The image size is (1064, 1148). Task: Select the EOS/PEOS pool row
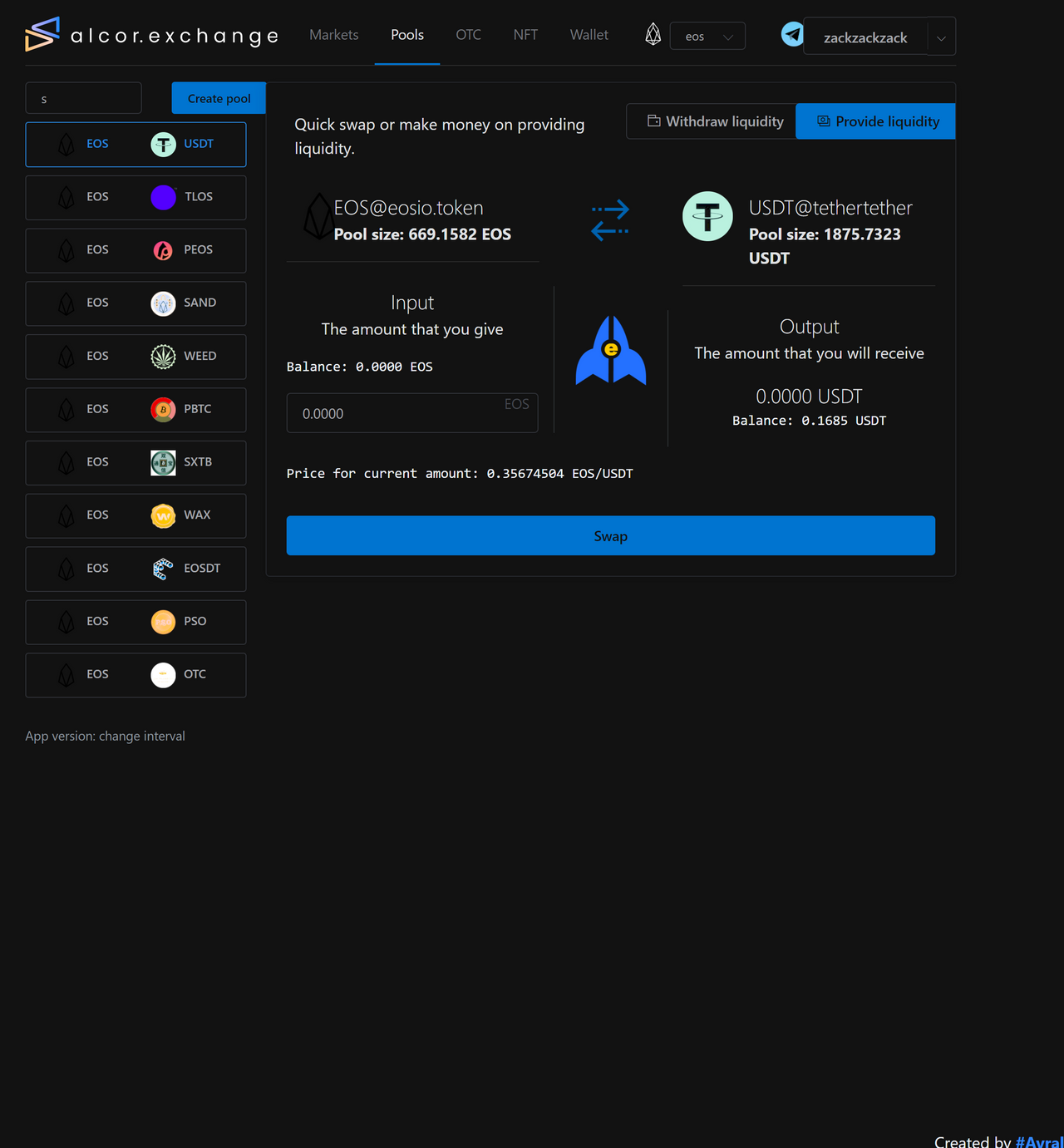135,250
